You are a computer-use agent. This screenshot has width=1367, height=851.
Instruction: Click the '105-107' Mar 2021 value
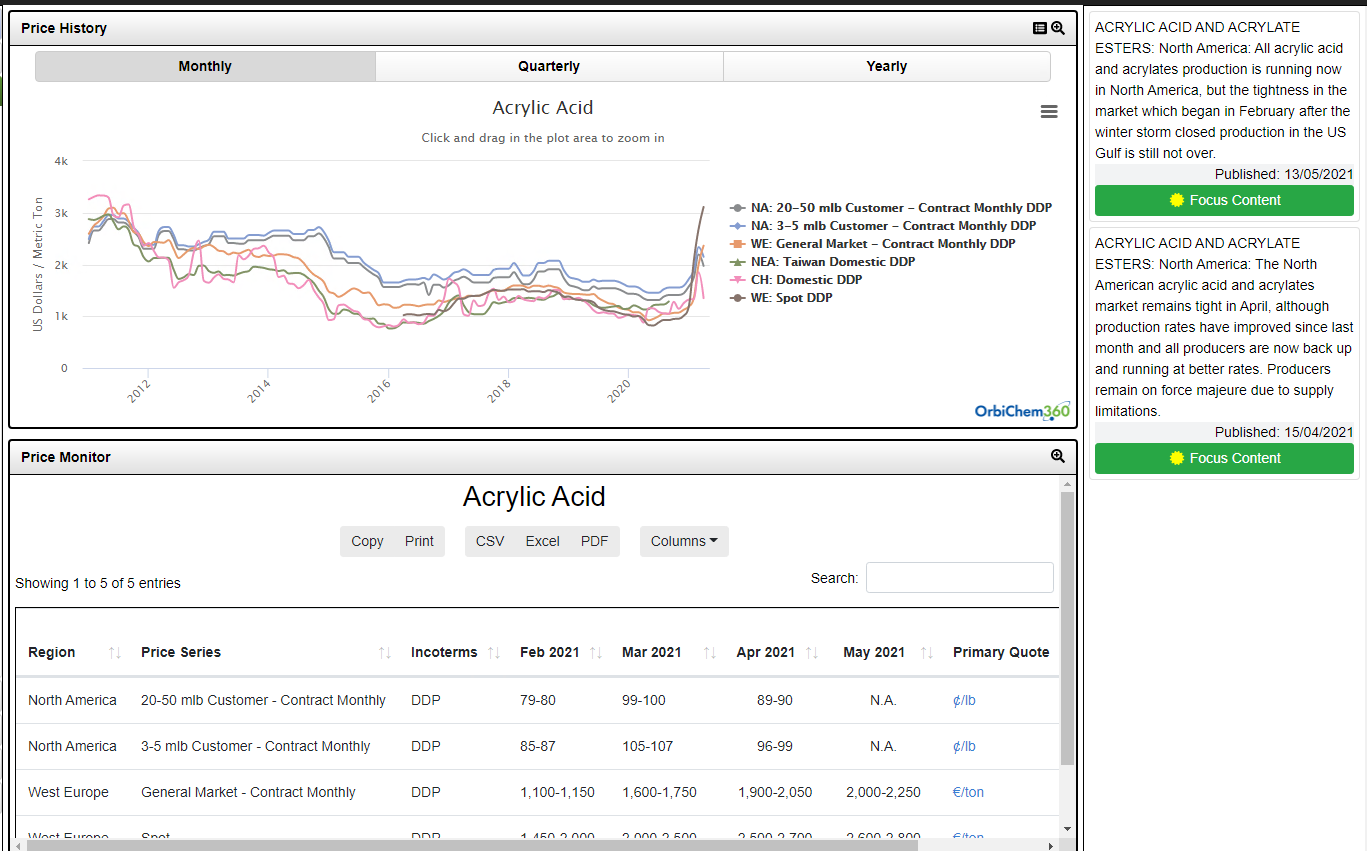pyautogui.click(x=648, y=746)
